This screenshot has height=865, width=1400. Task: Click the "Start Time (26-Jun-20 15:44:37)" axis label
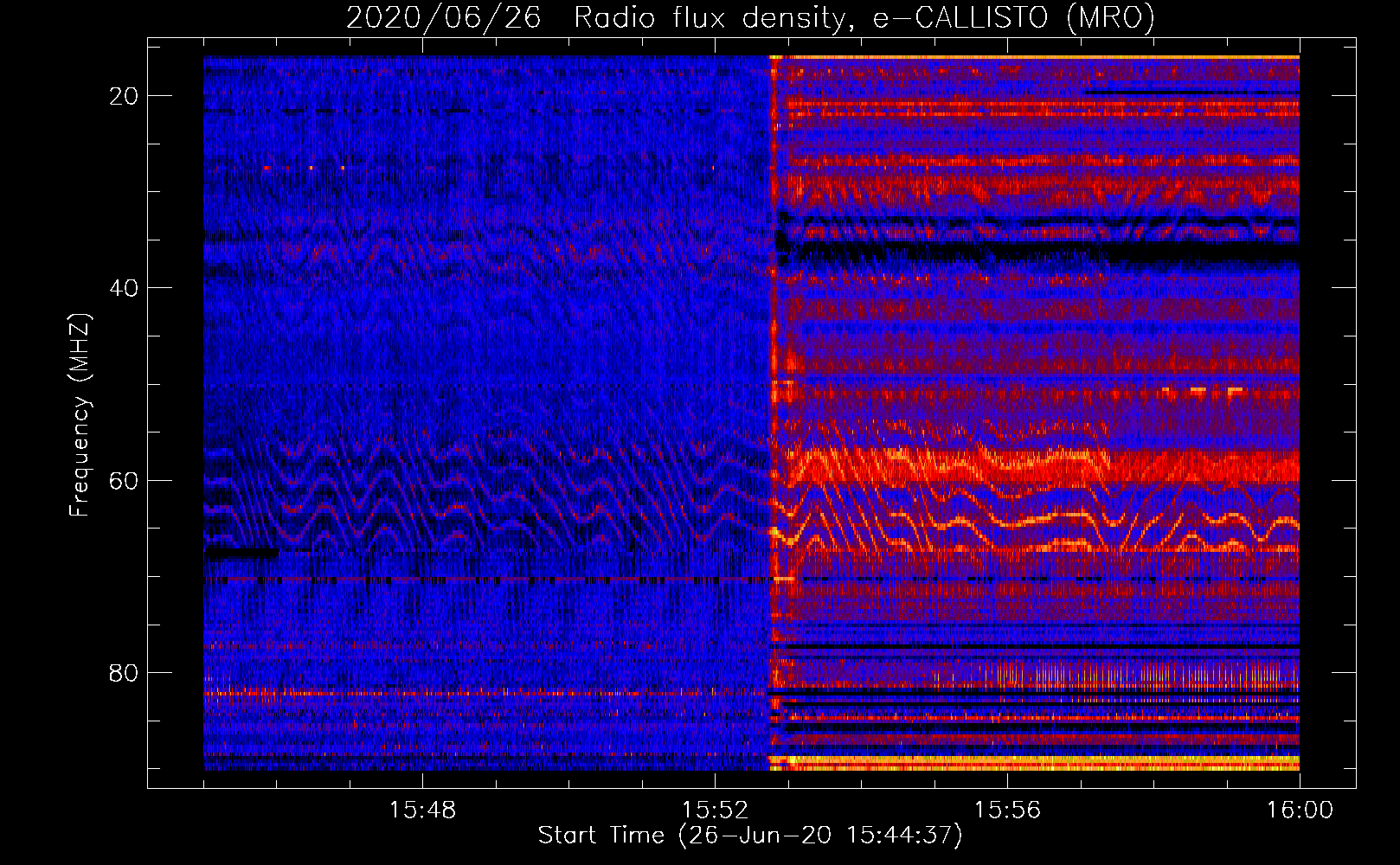(x=750, y=836)
